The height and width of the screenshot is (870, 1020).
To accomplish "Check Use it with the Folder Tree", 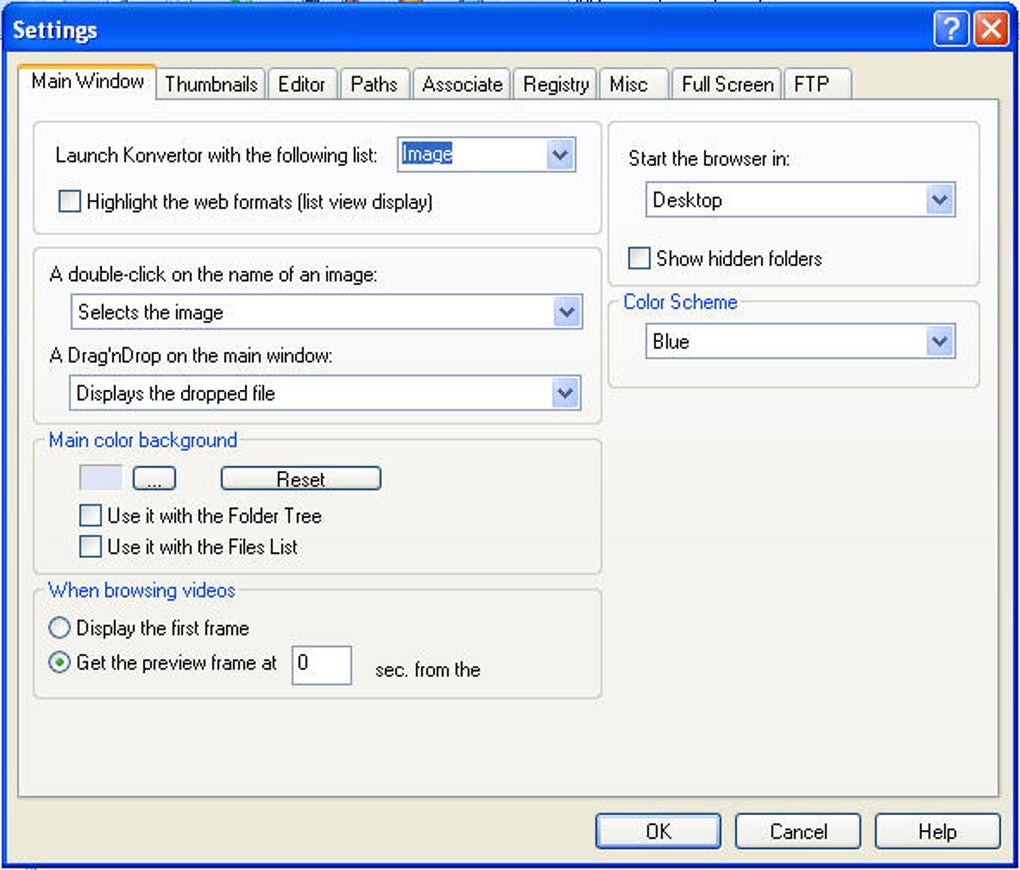I will (91, 516).
